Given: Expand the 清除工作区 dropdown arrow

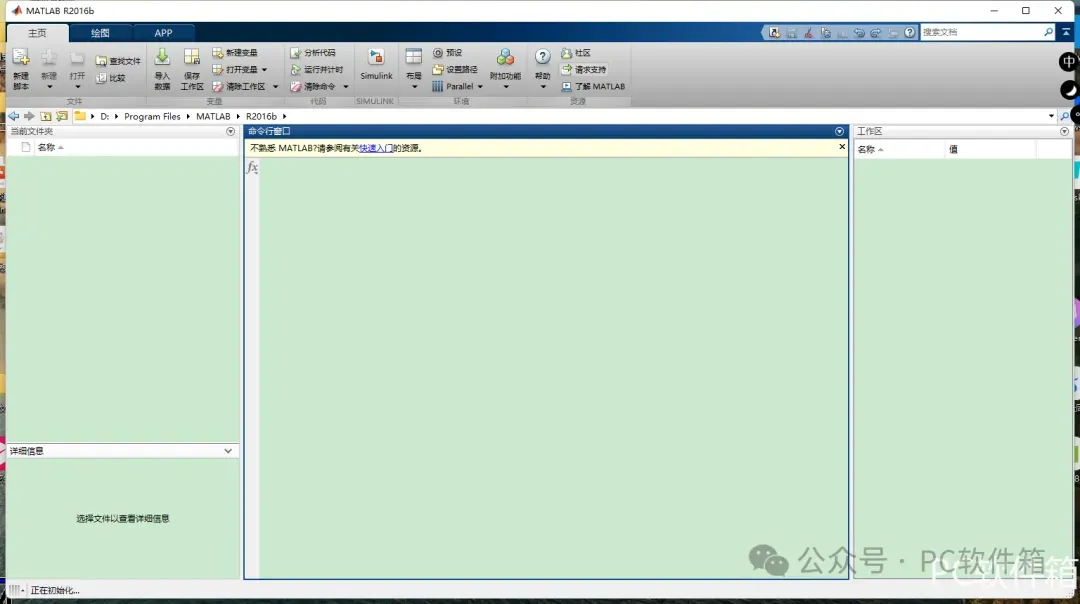Looking at the screenshot, I should pyautogui.click(x=276, y=87).
